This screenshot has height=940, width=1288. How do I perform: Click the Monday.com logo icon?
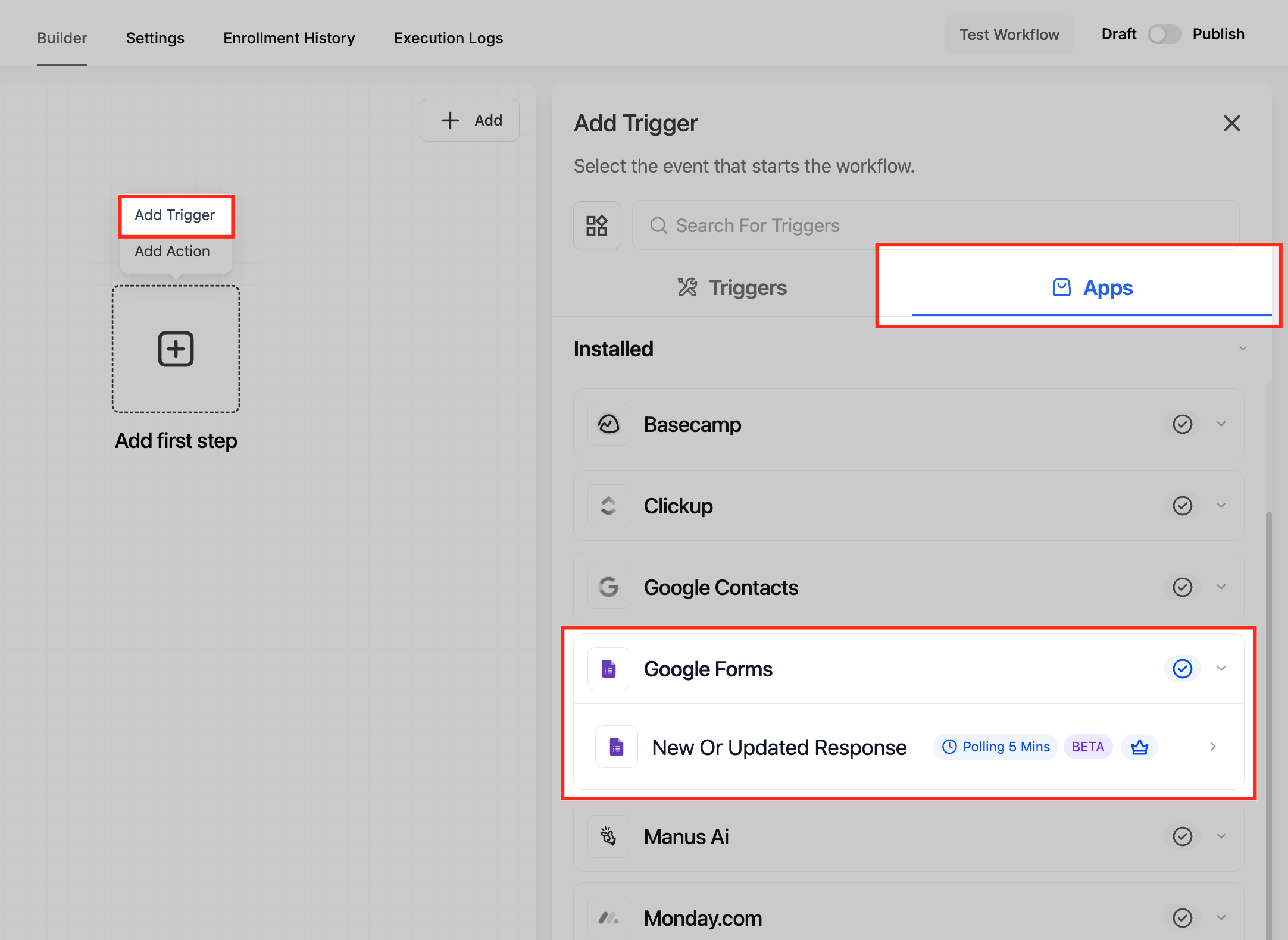608,918
